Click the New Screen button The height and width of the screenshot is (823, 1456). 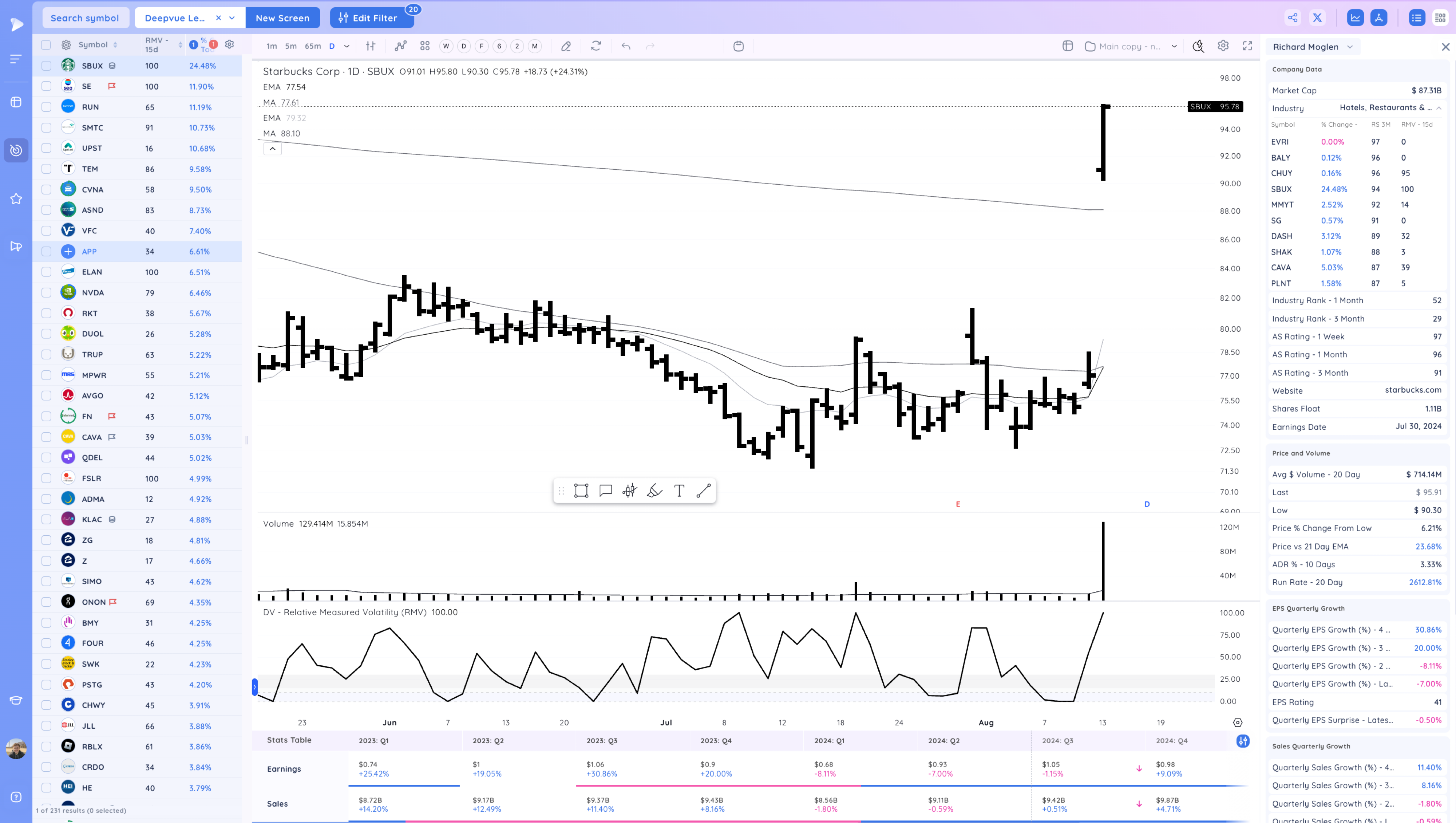(x=282, y=18)
